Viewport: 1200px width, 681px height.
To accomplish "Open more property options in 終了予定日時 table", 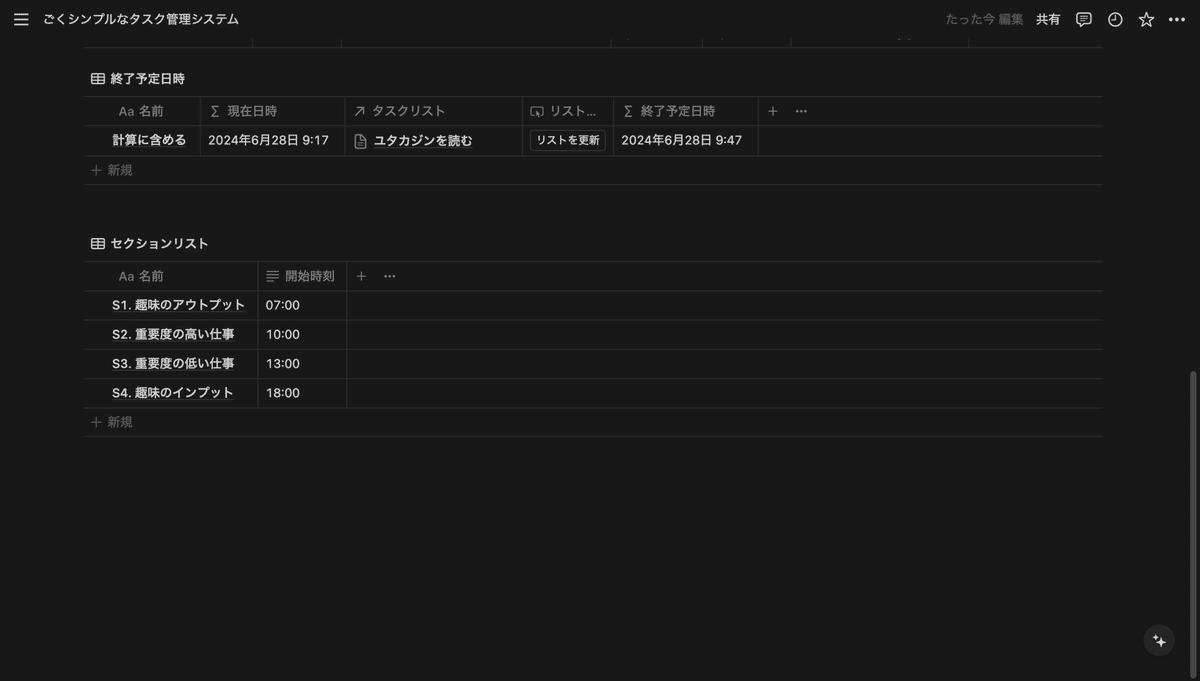I will point(801,111).
